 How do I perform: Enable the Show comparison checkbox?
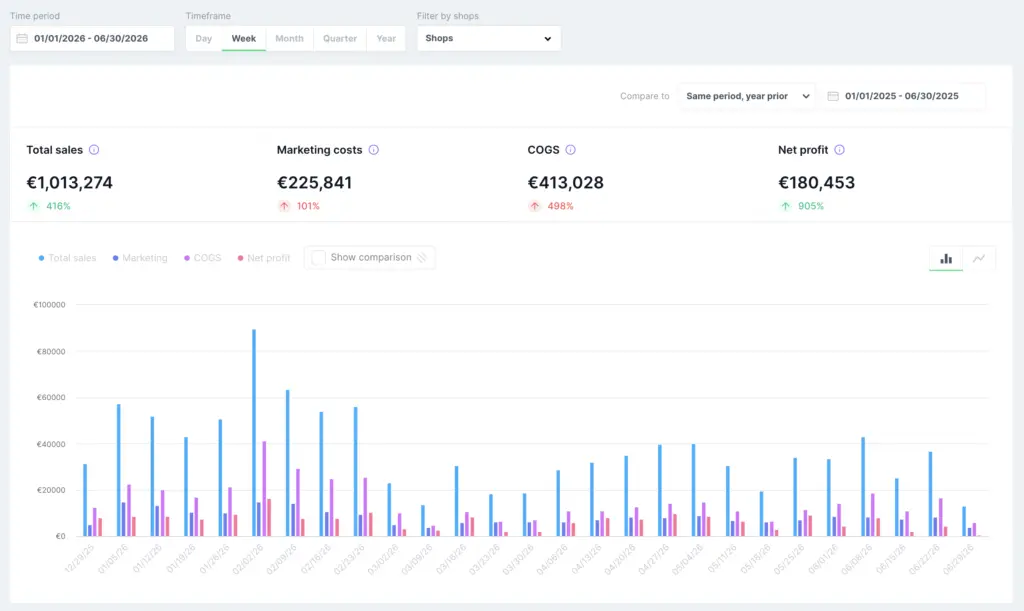[x=318, y=257]
